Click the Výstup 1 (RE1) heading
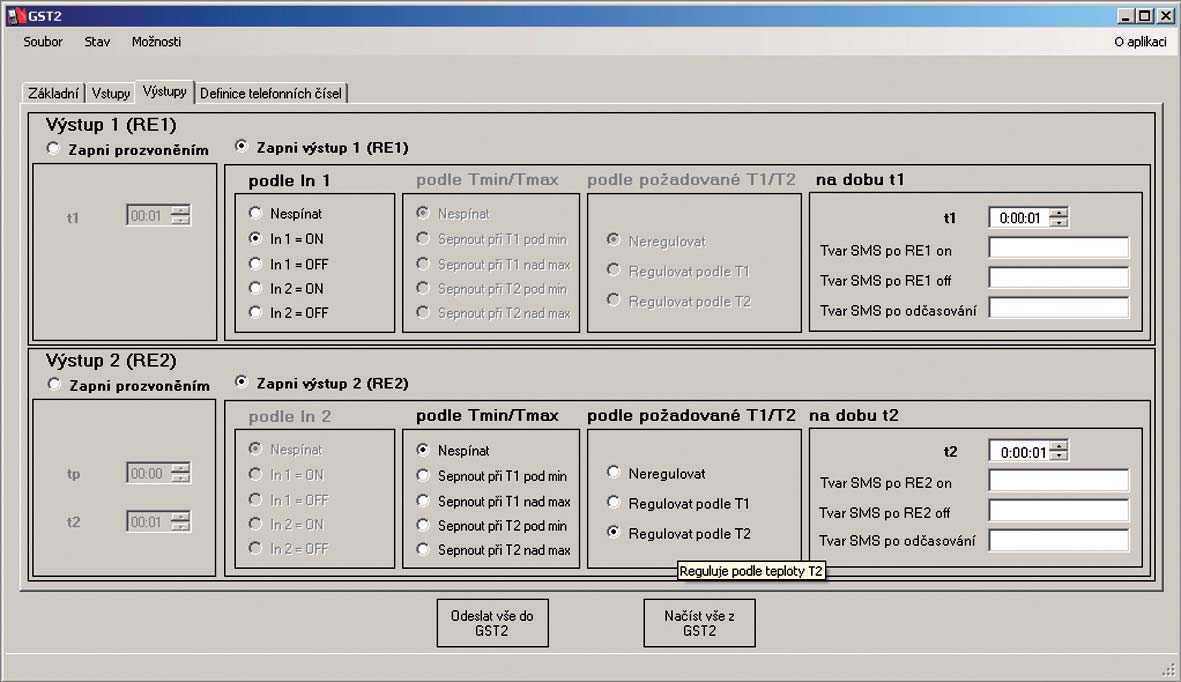Viewport: 1181px width, 682px height. tap(111, 124)
